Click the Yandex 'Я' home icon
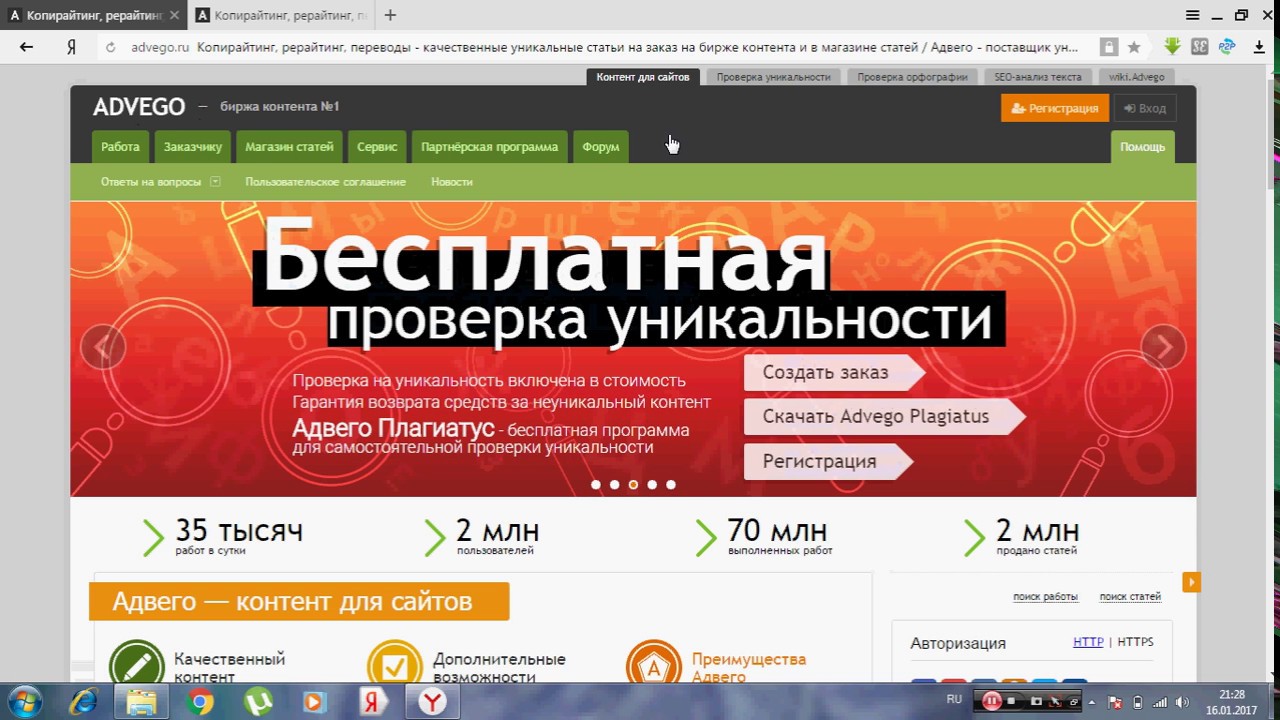This screenshot has width=1280, height=720. pos(71,47)
